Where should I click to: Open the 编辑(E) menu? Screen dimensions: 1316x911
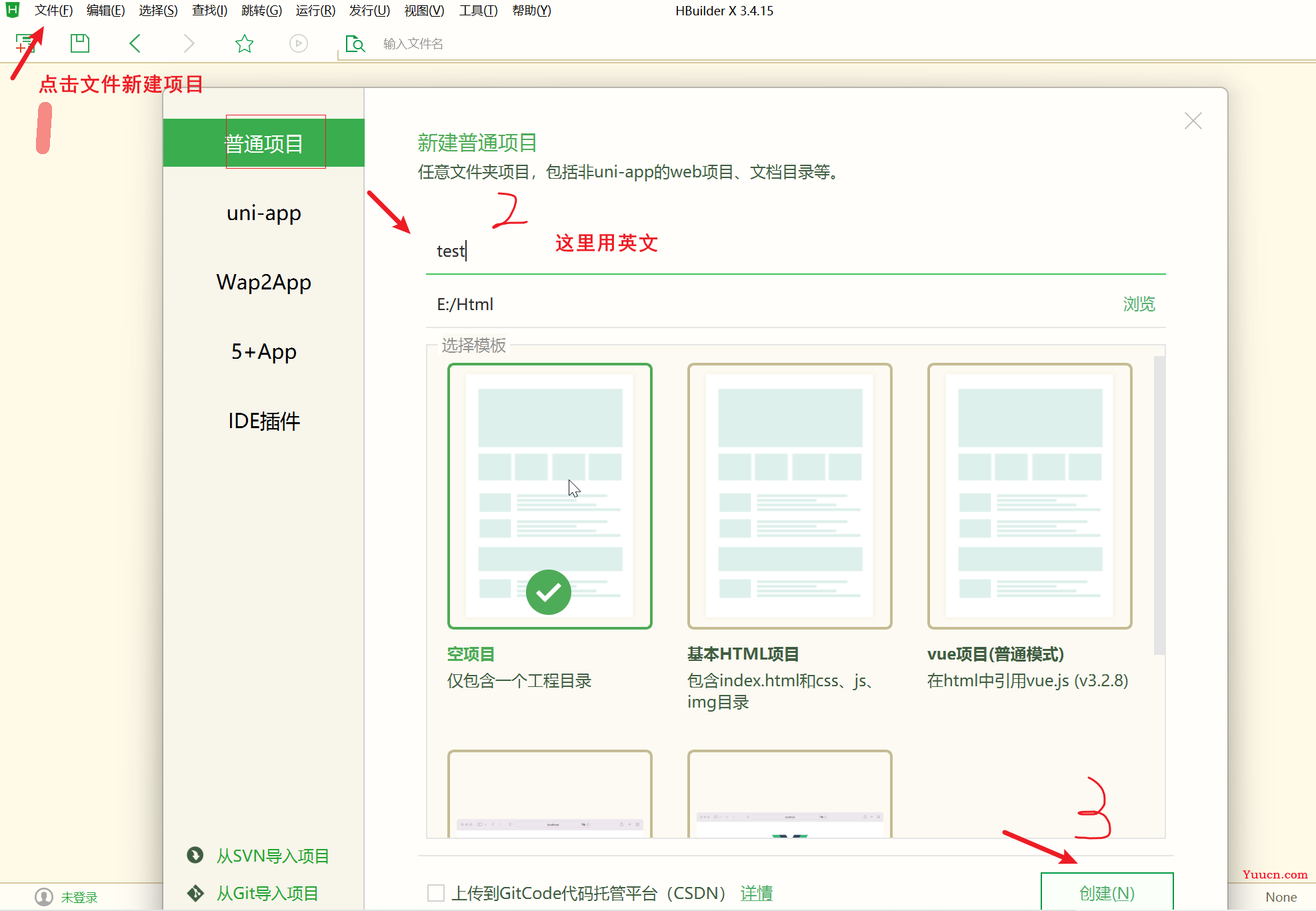click(105, 11)
